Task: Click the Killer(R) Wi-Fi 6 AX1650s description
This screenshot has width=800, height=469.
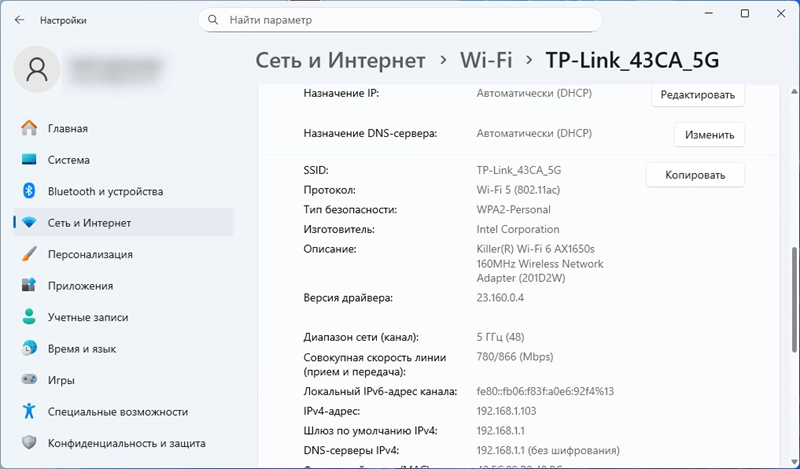Action: coord(540,263)
